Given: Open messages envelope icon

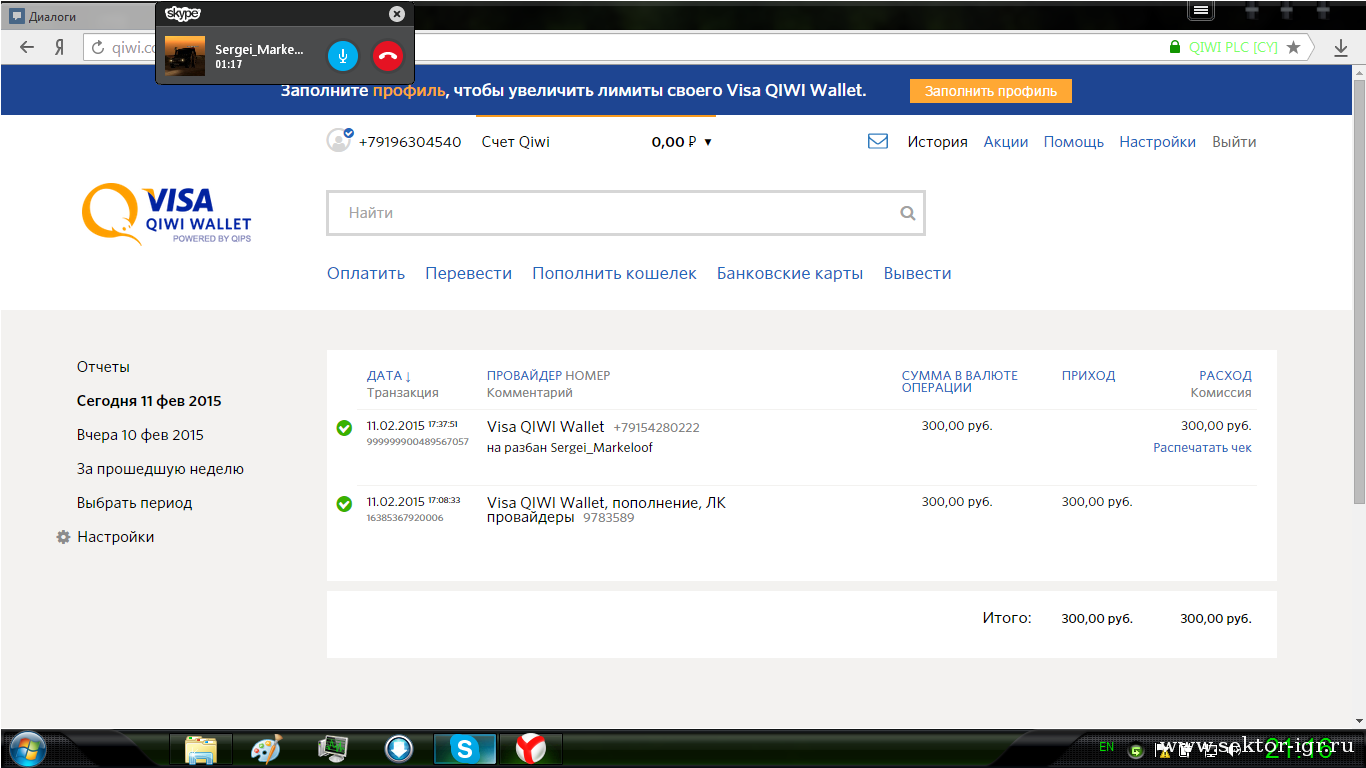Looking at the screenshot, I should click(878, 142).
